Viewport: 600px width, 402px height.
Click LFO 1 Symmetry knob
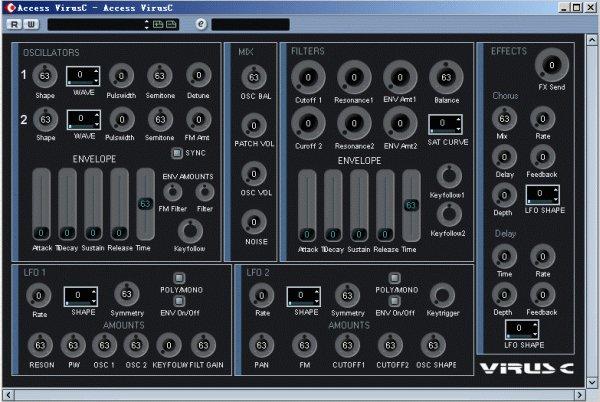(x=127, y=294)
